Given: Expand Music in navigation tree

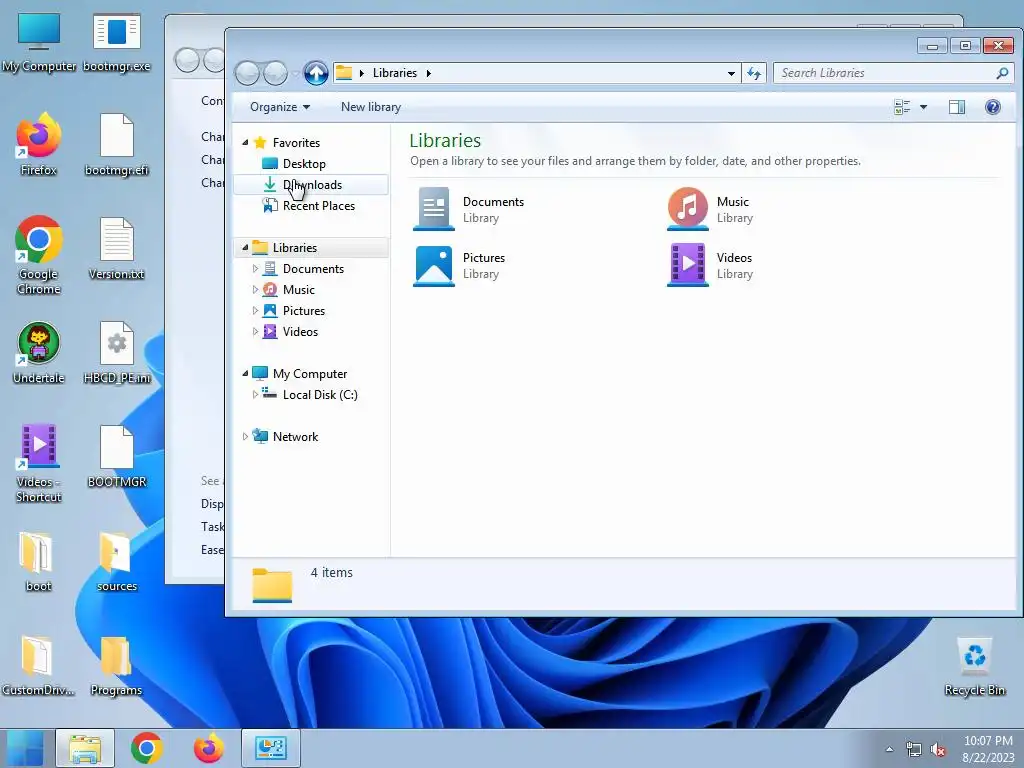Looking at the screenshot, I should [x=255, y=289].
